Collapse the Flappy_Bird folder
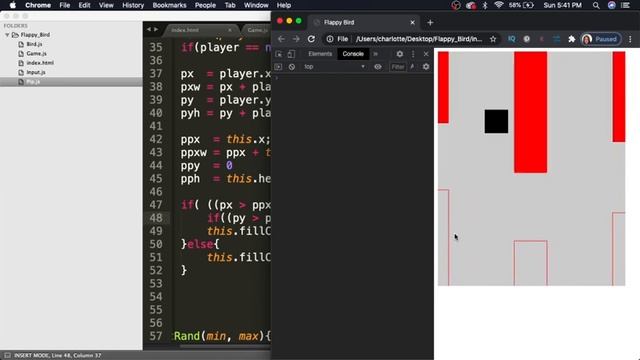640x360 pixels. coord(7,35)
